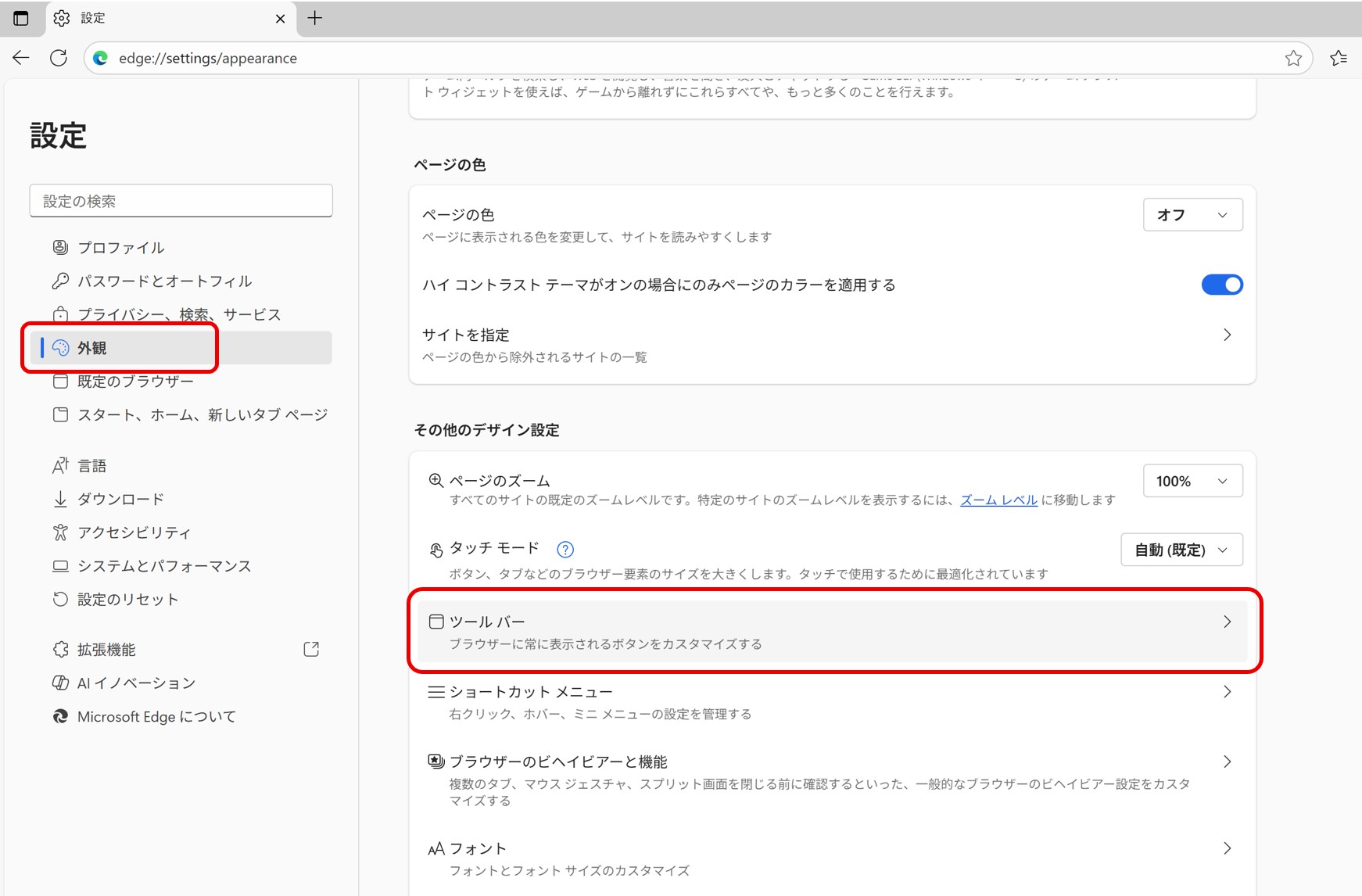This screenshot has height=896, width=1362.
Task: Click the download arrow icon beside ダウンロード
Action: tap(60, 499)
